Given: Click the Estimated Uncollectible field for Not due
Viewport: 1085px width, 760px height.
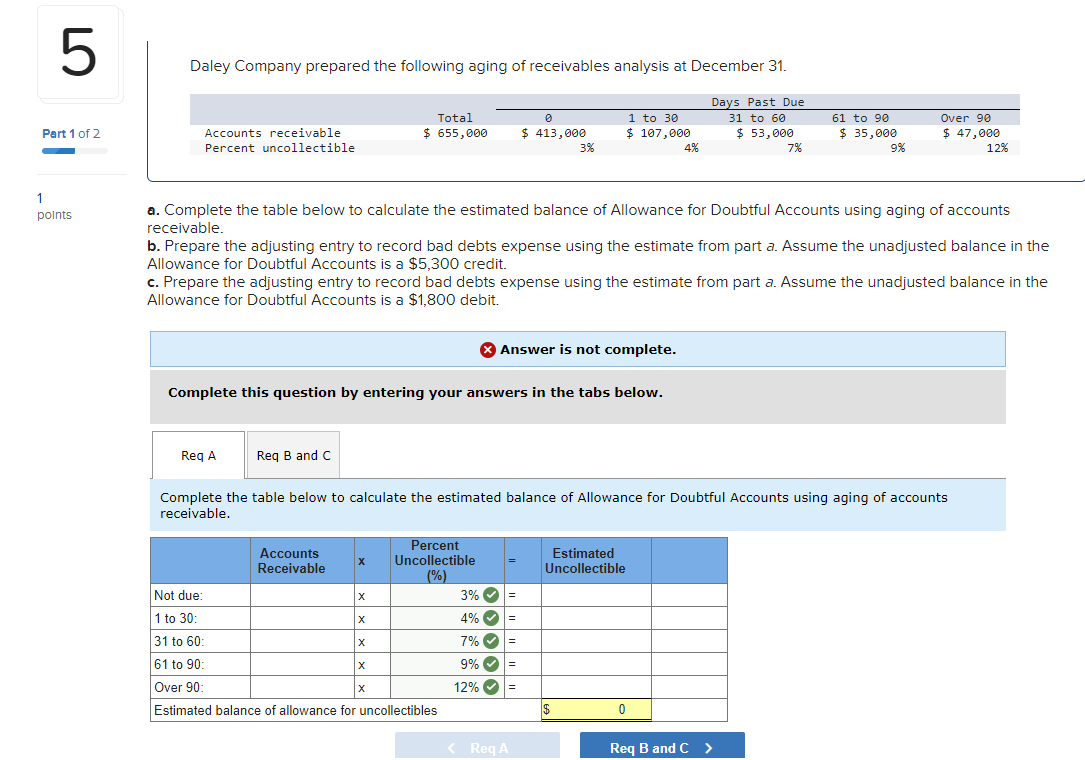Looking at the screenshot, I should coord(596,595).
